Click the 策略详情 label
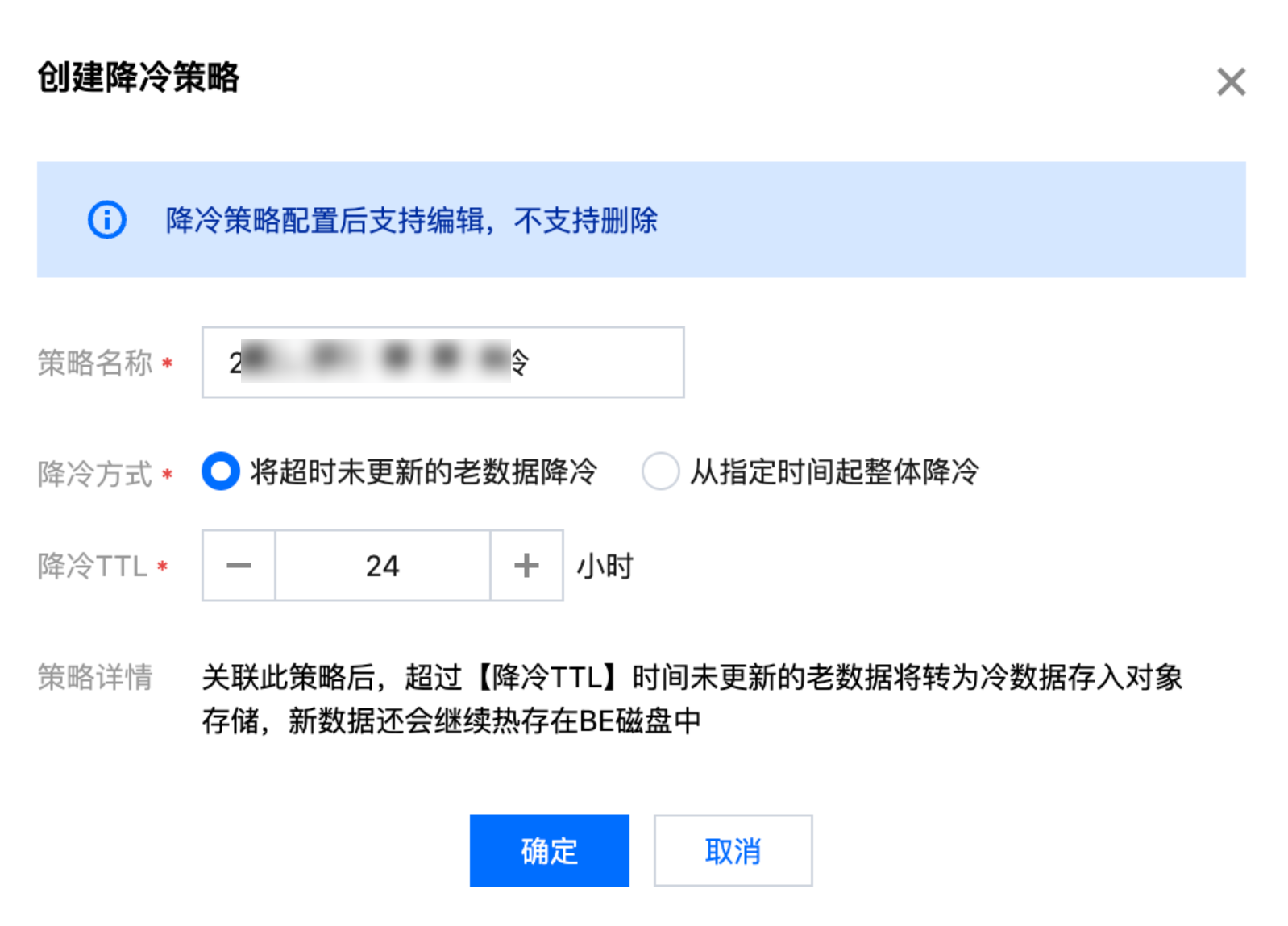 tap(95, 677)
